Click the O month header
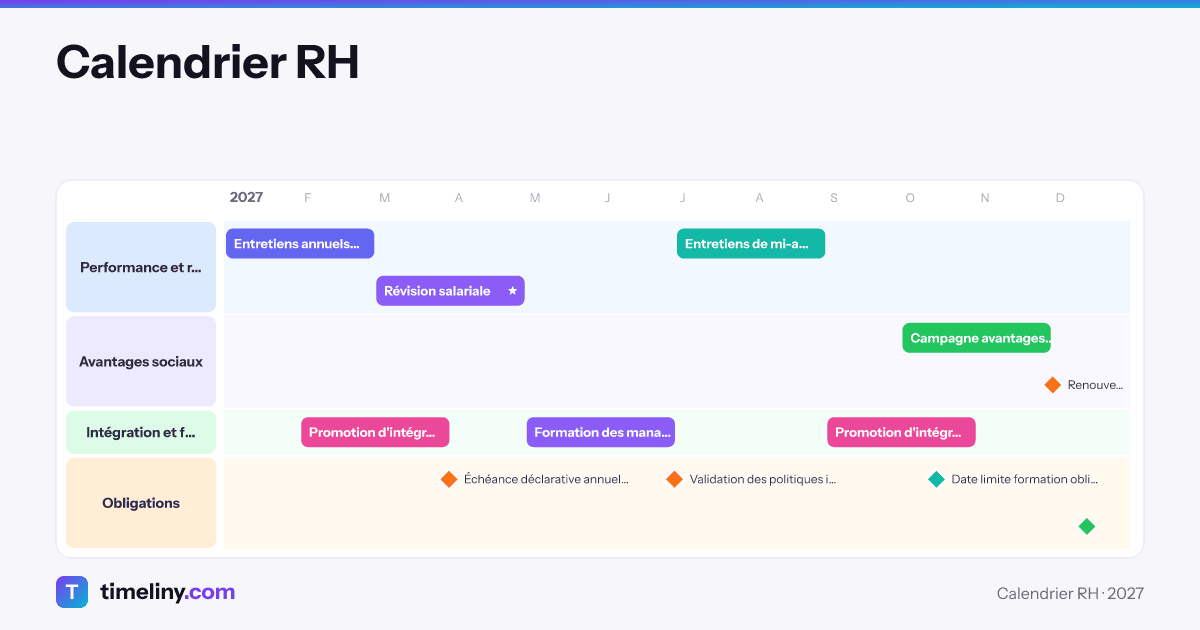This screenshot has width=1200, height=630. click(910, 198)
